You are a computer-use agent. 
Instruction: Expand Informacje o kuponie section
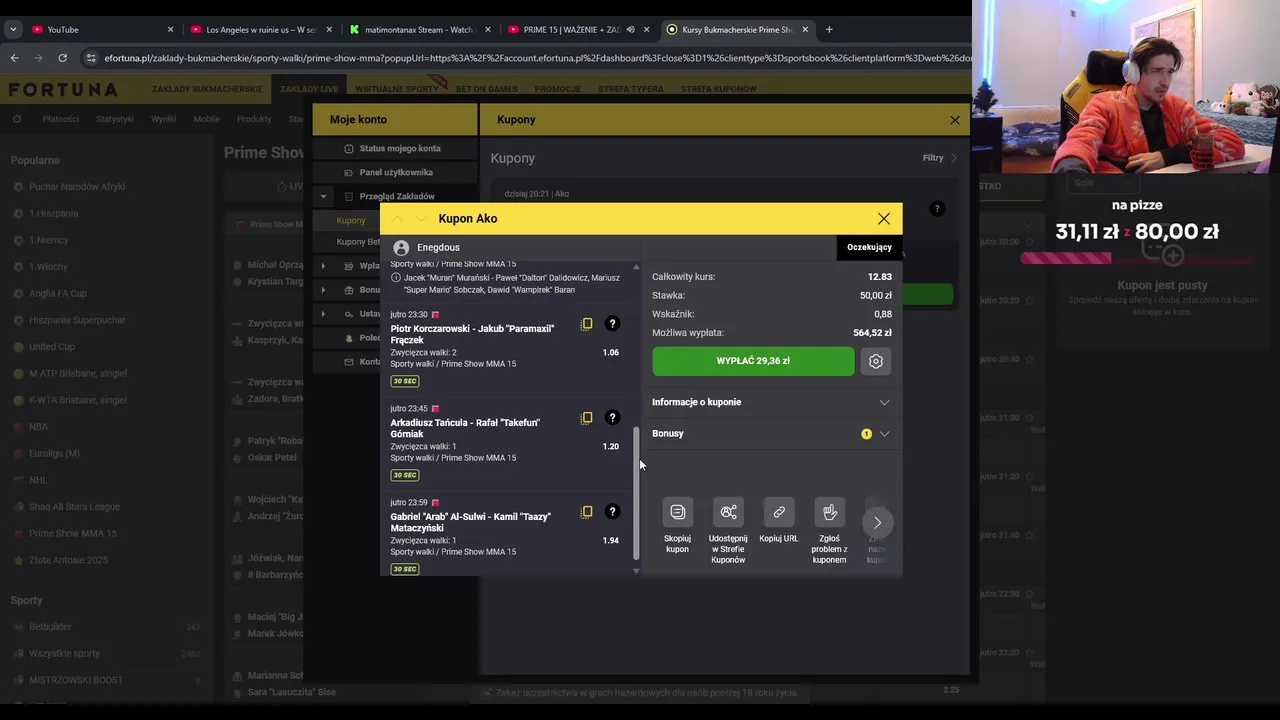771,402
